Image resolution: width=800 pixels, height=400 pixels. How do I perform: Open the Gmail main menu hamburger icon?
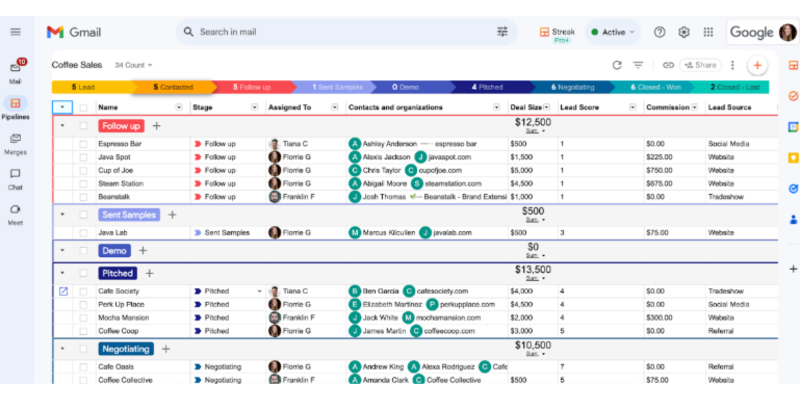pyautogui.click(x=15, y=32)
